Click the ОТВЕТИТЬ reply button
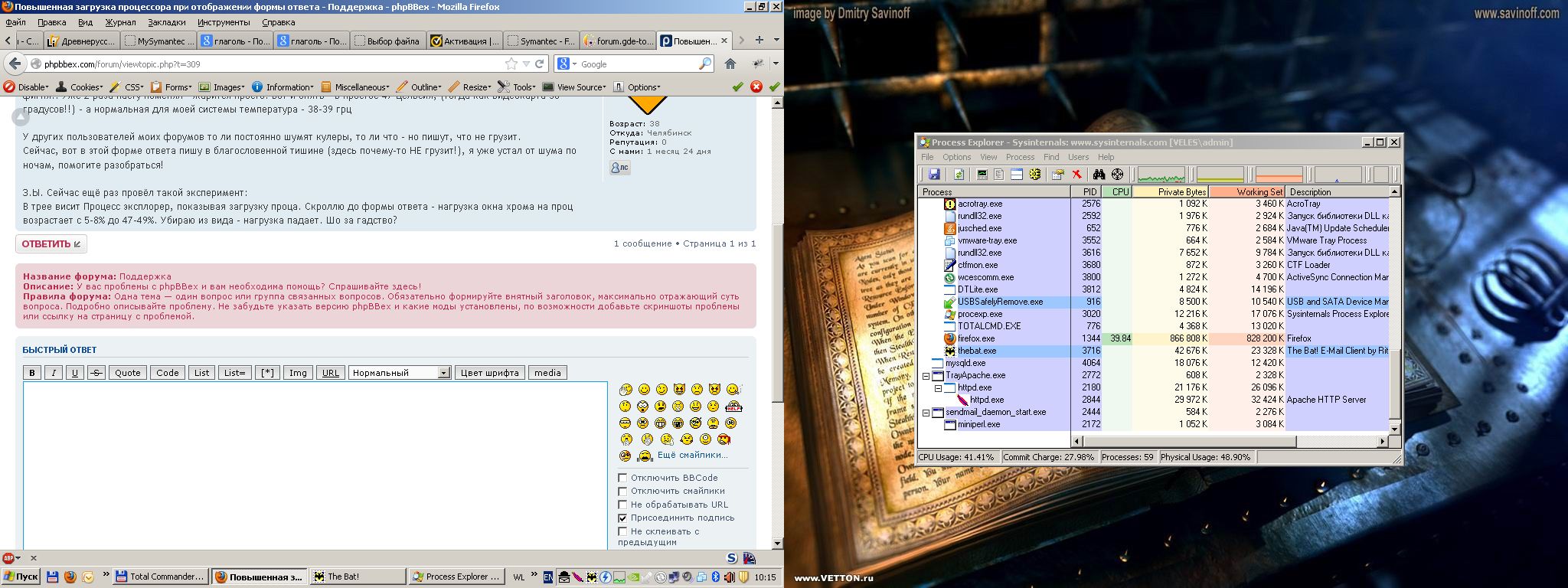The width and height of the screenshot is (1568, 588). [51, 244]
